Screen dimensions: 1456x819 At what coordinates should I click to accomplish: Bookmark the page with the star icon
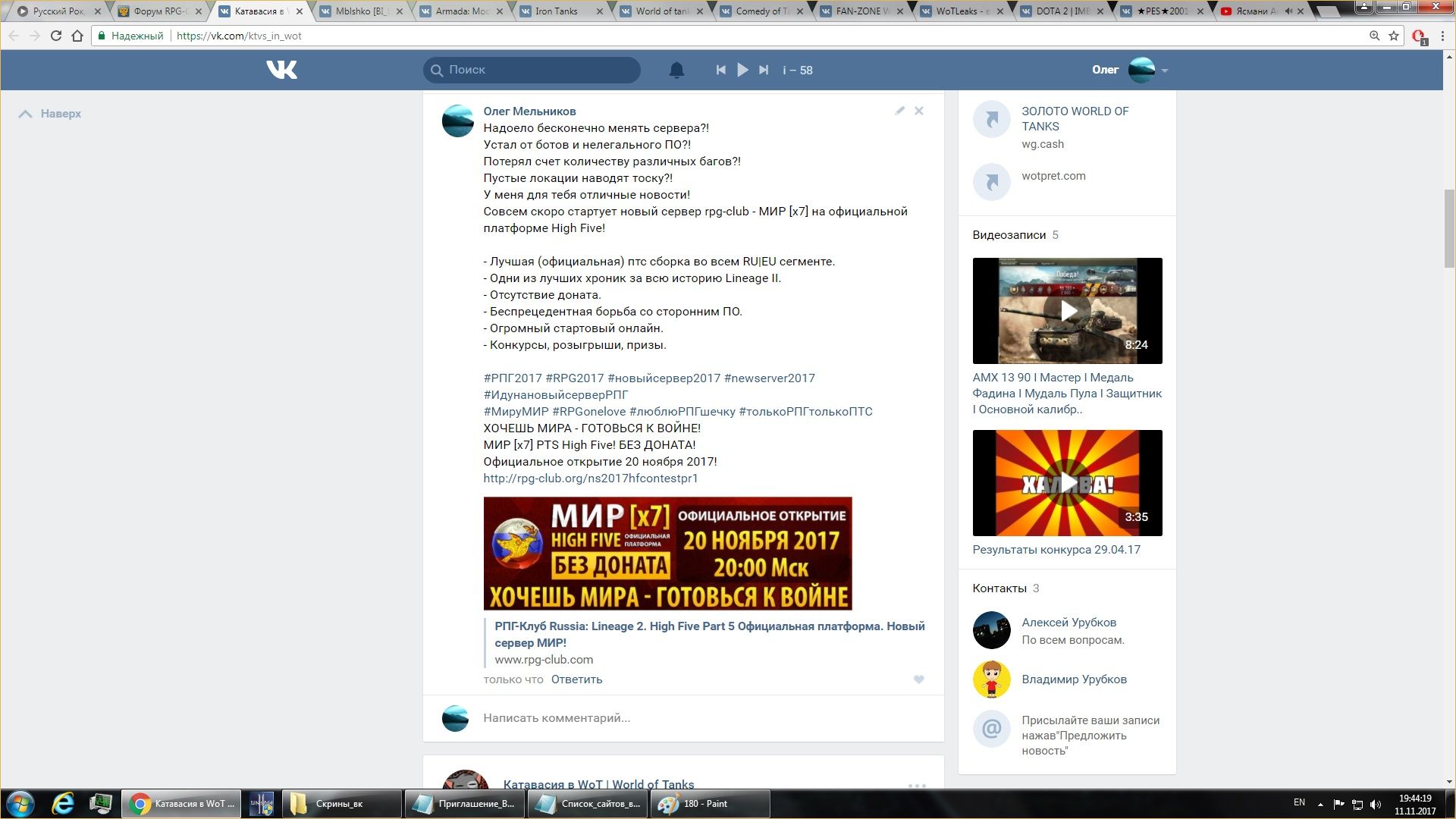pos(1393,36)
